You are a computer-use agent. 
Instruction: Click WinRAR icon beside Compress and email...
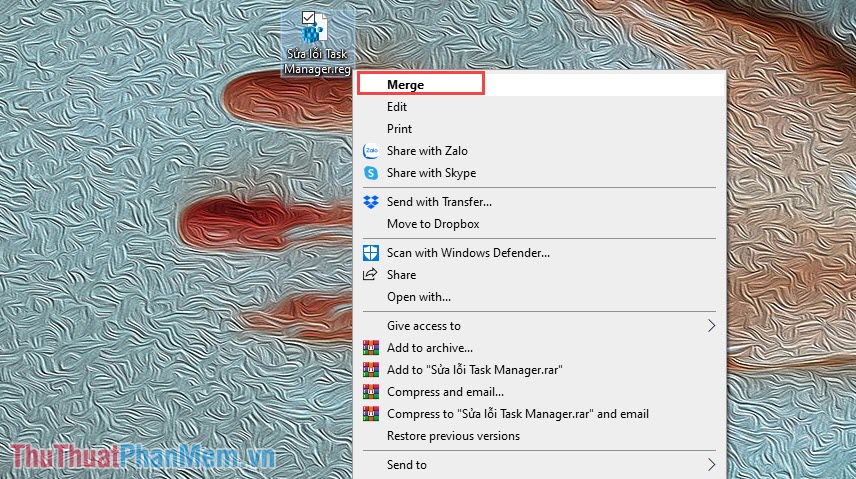[x=371, y=392]
